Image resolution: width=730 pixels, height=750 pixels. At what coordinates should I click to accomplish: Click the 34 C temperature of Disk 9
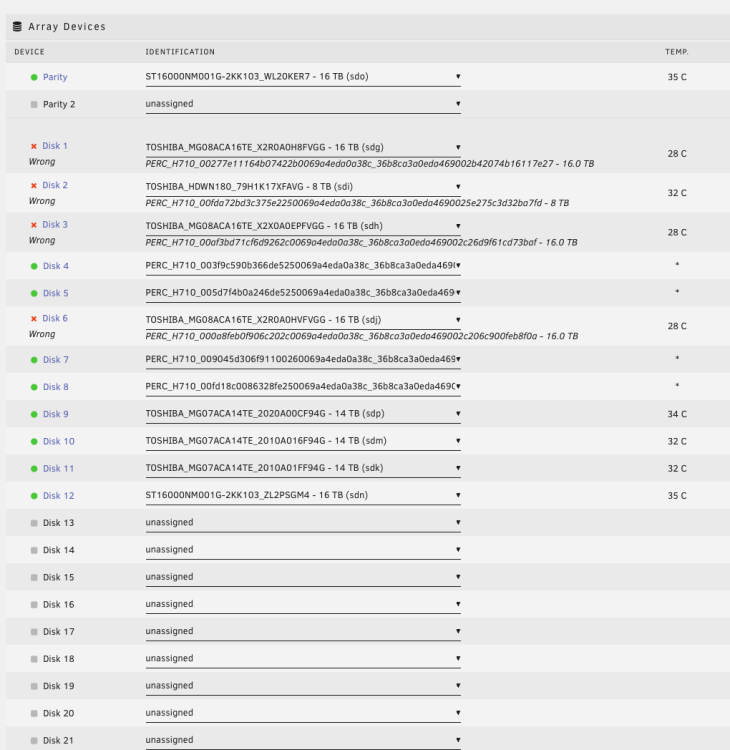pos(677,414)
